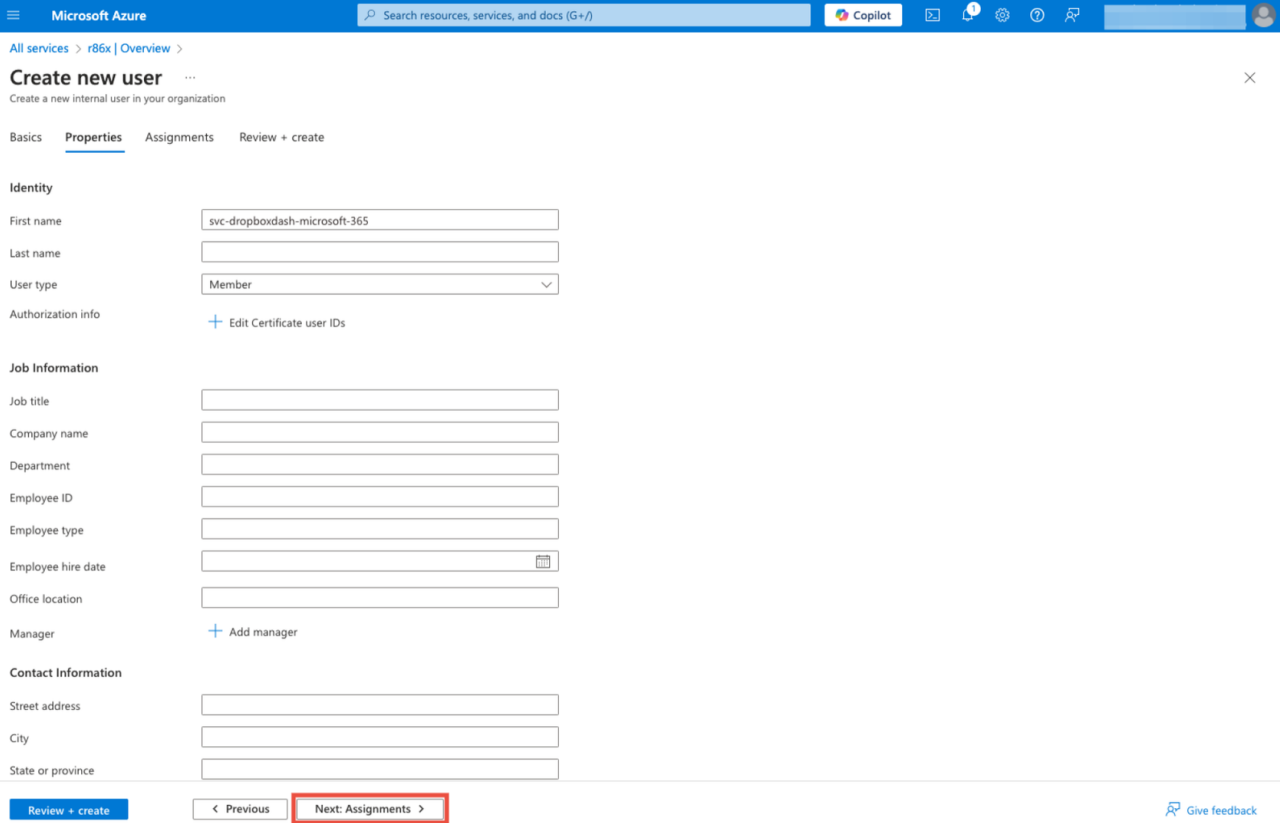Pick a date with the Employee hire date calendar
The height and width of the screenshot is (823, 1280).
click(543, 561)
